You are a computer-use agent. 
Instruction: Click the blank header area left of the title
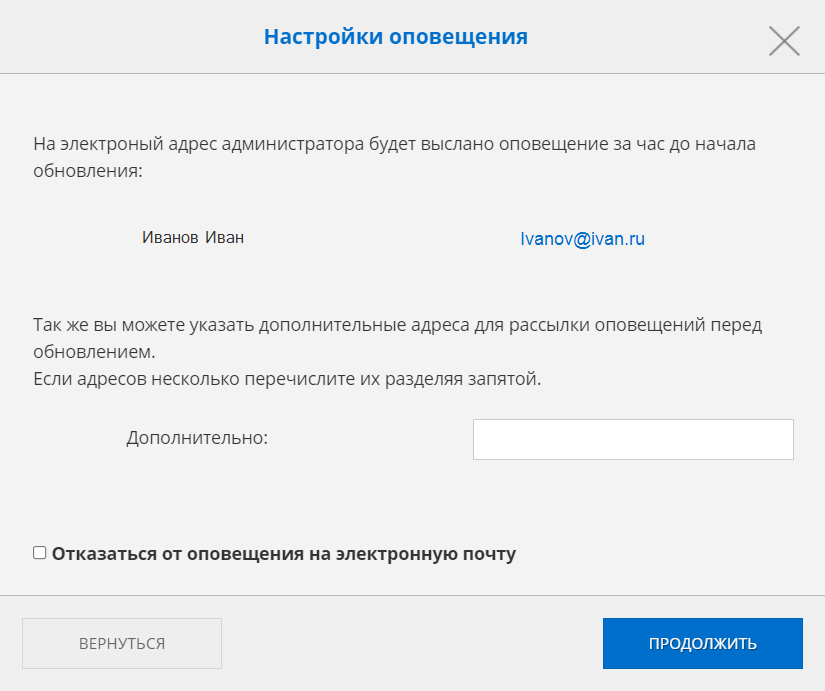[130, 38]
